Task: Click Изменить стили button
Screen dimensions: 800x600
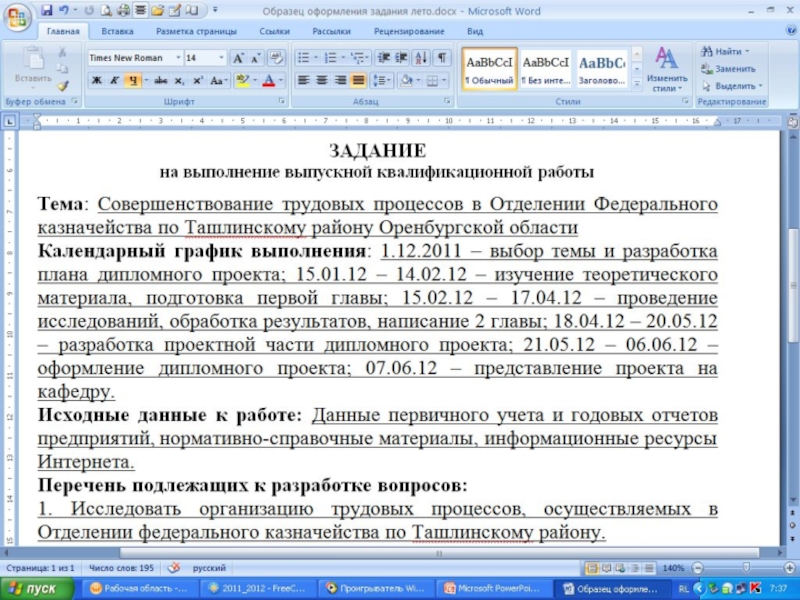Action: point(666,68)
